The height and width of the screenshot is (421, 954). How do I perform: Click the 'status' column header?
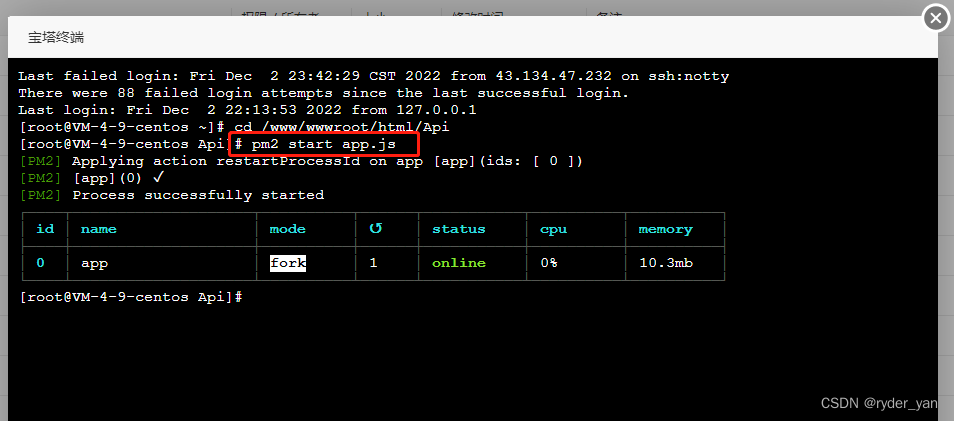459,229
